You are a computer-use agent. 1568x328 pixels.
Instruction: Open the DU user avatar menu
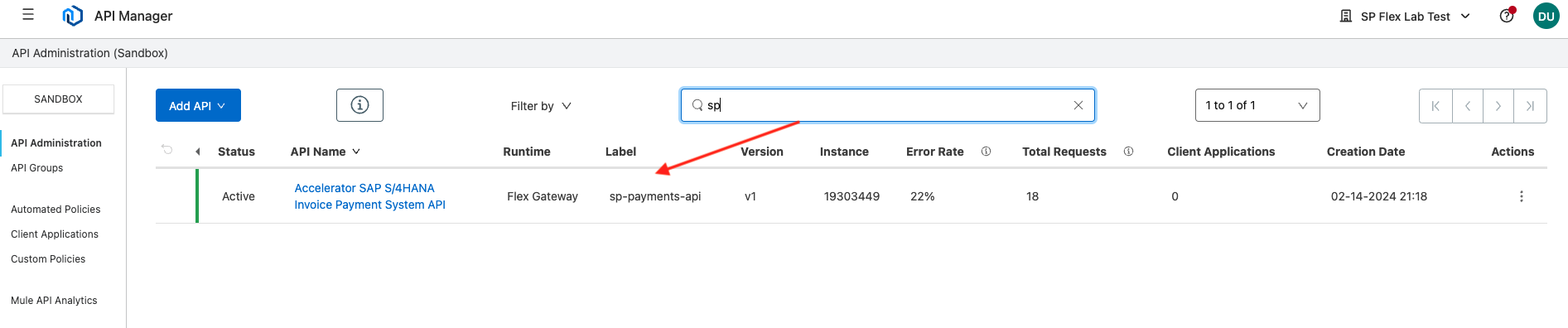(1546, 16)
